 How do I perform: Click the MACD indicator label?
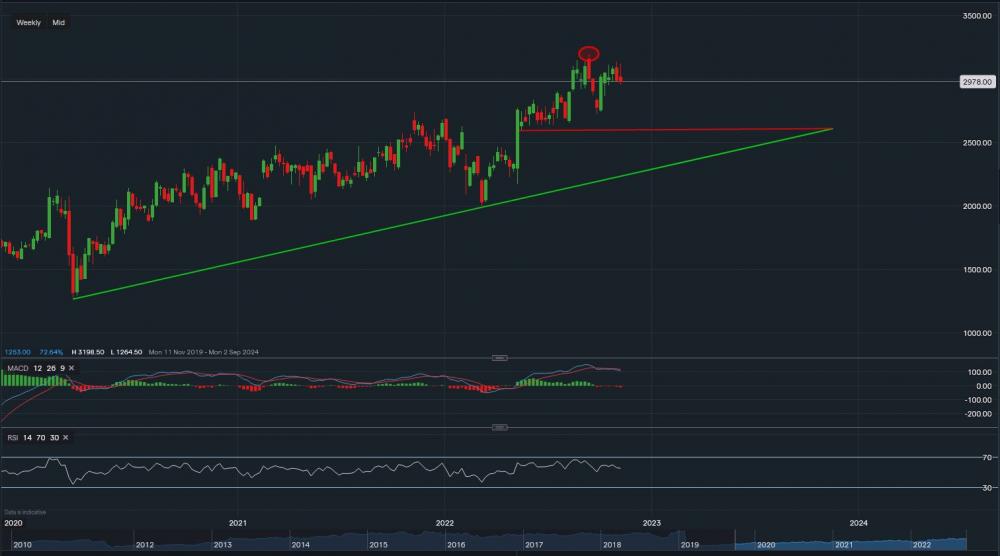pos(17,368)
